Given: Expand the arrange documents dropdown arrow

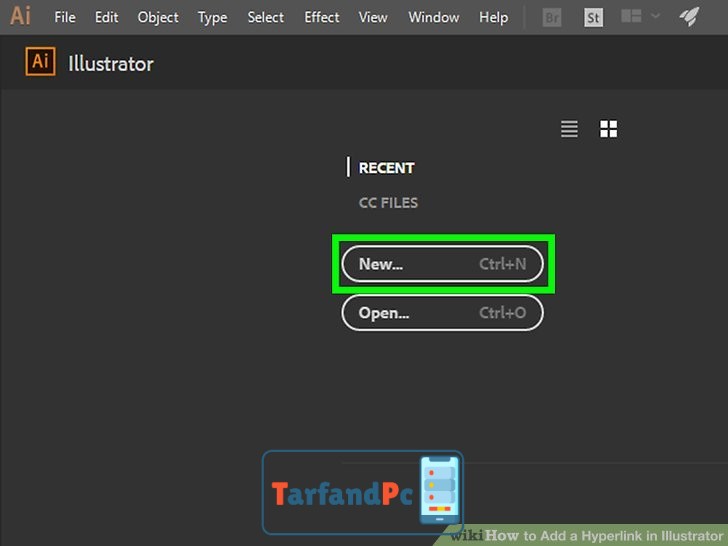Looking at the screenshot, I should (655, 16).
